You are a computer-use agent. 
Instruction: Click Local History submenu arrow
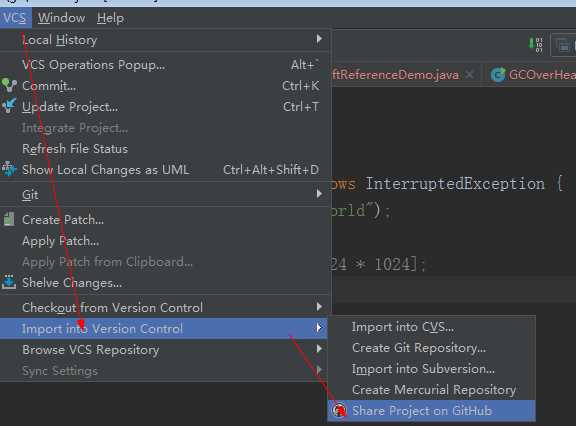[319, 39]
